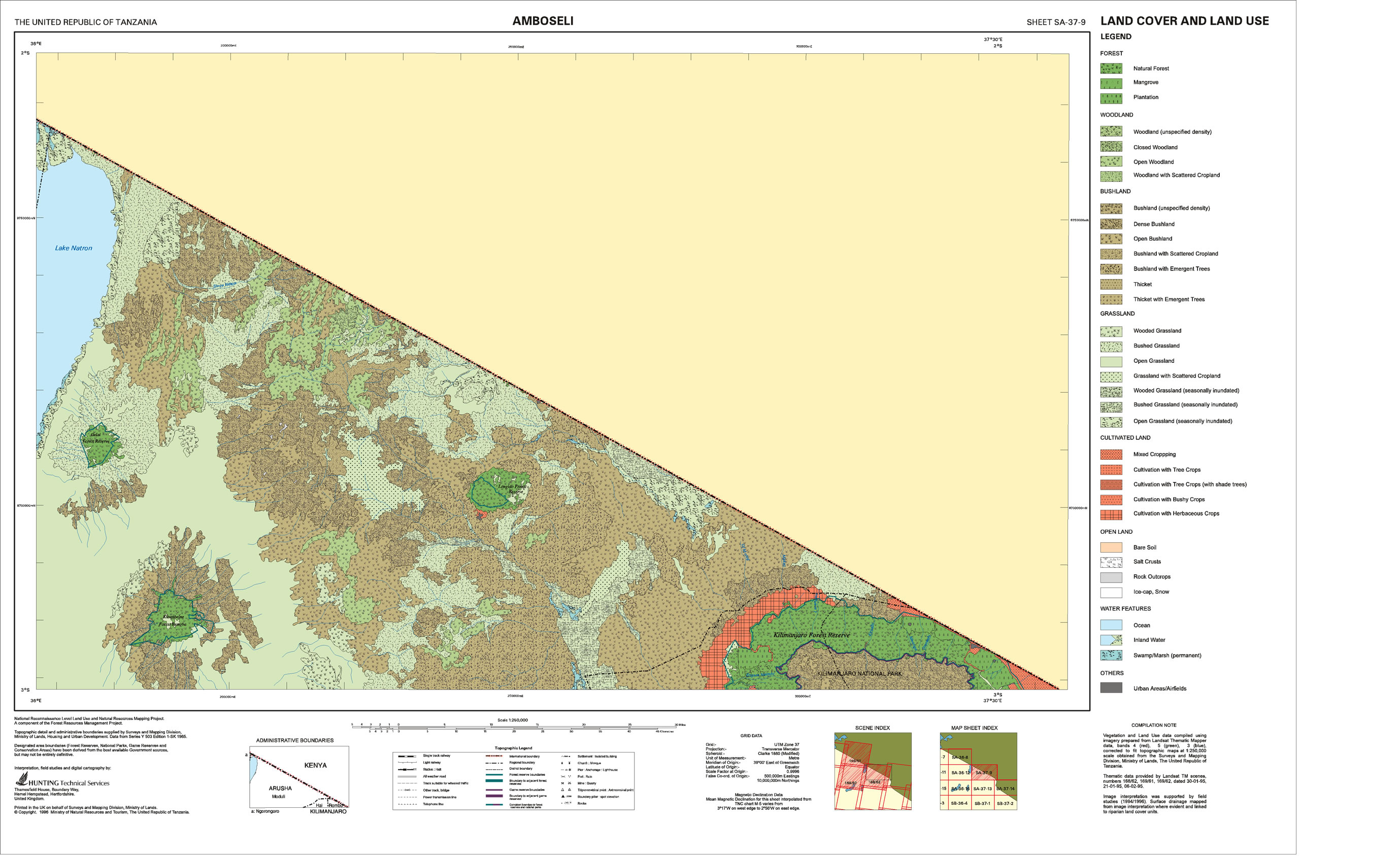Click the Bare Soil legend swatch

pos(1110,547)
